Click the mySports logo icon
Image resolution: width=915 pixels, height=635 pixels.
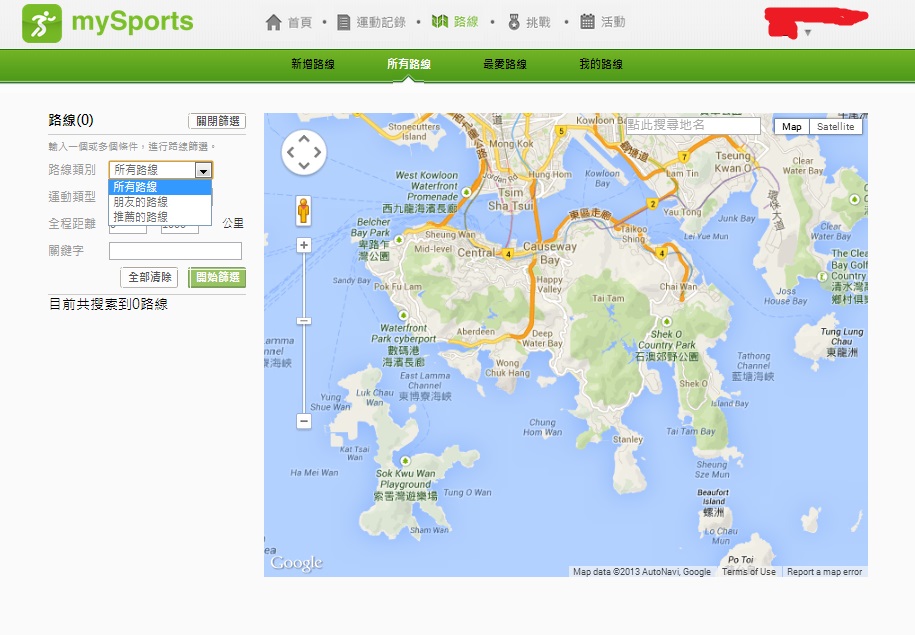coord(42,23)
